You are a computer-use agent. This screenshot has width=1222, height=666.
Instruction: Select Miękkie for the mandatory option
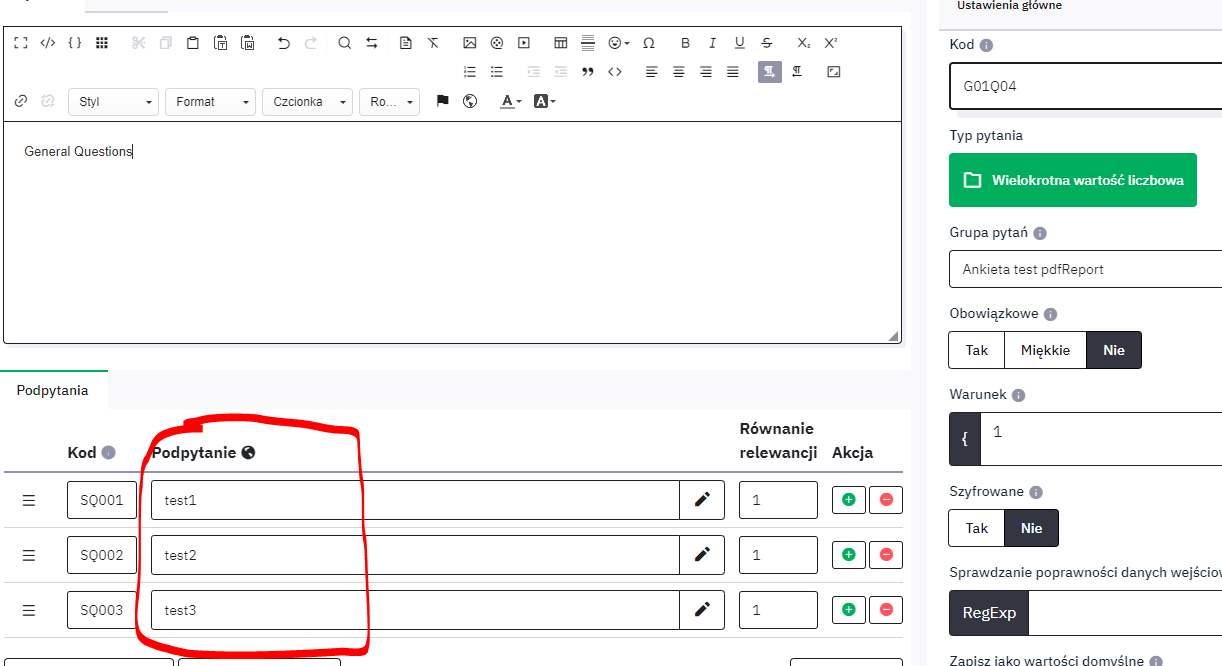coord(1045,350)
